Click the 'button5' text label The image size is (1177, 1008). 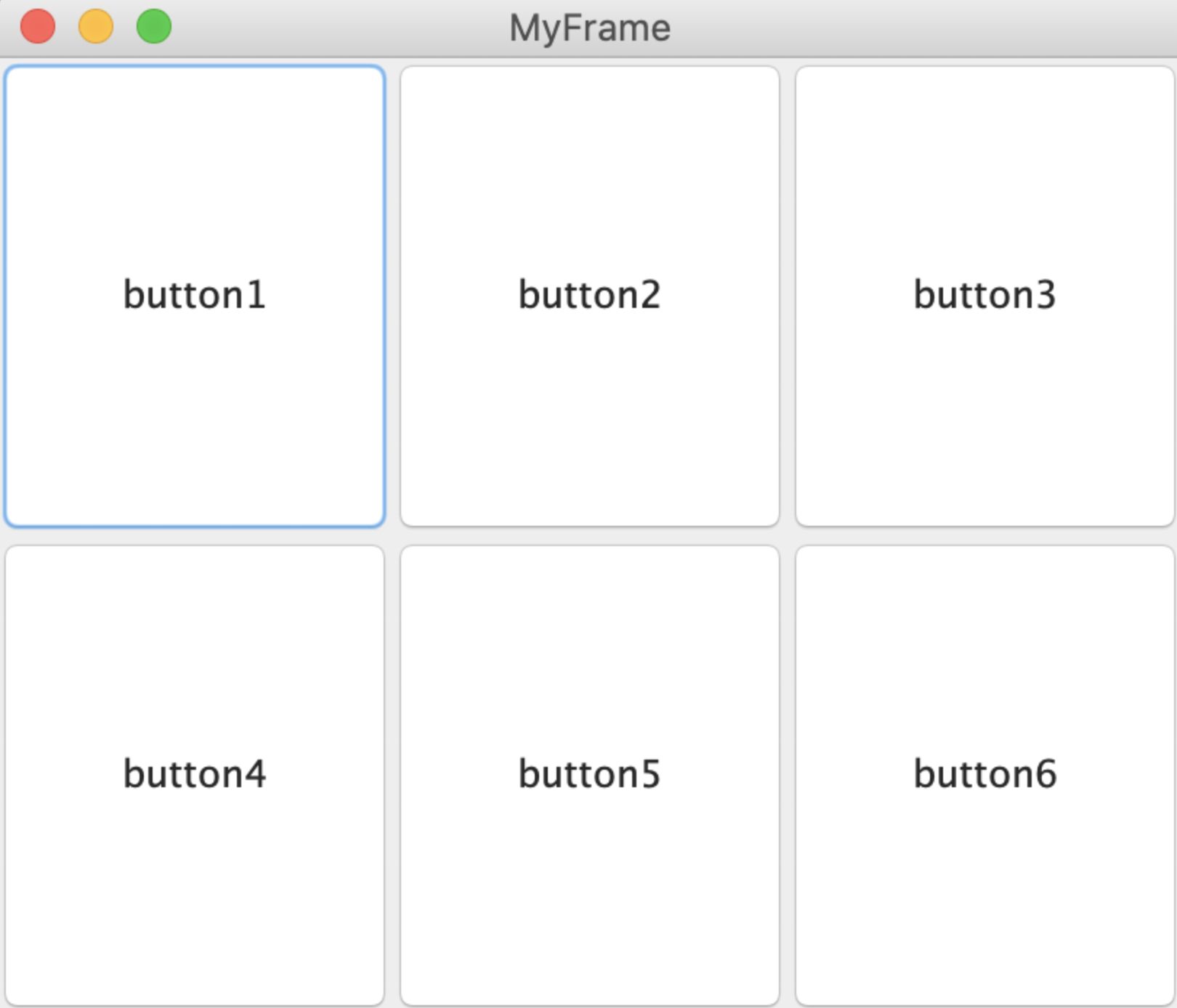pos(589,774)
